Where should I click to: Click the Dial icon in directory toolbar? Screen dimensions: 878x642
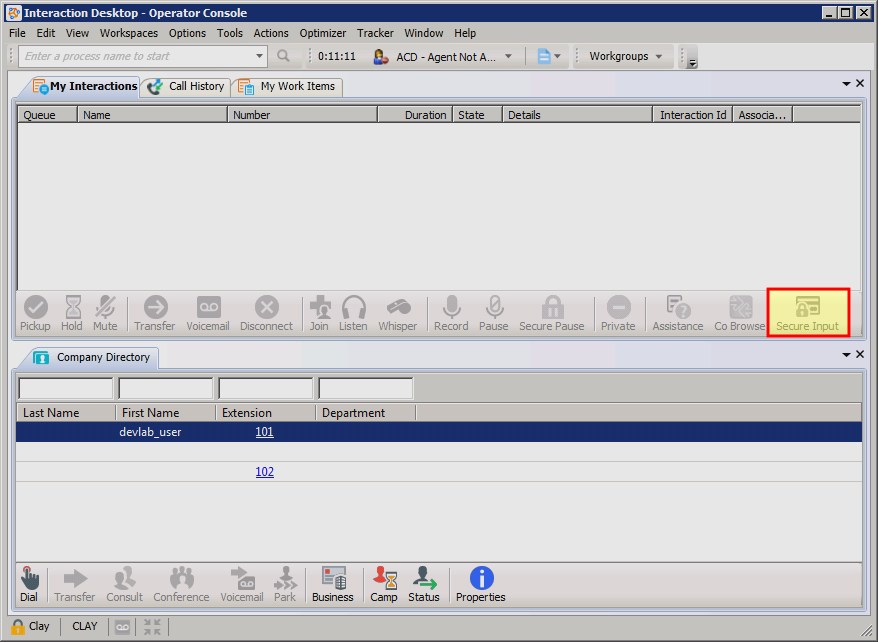pos(29,584)
